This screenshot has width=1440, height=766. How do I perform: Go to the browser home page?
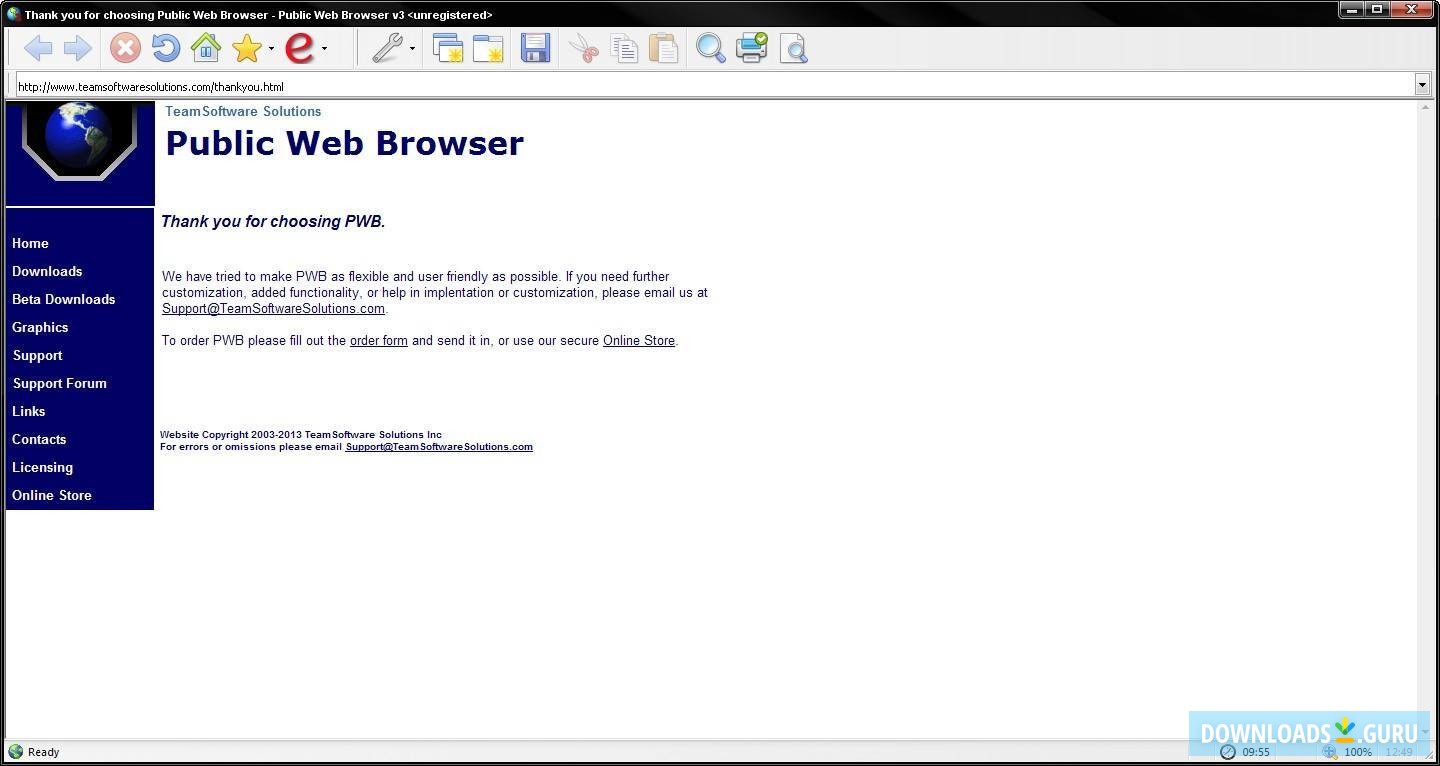point(206,47)
